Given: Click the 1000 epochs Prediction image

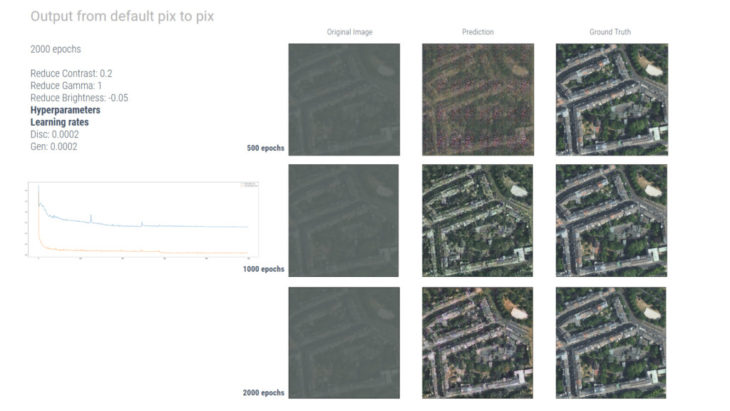Looking at the screenshot, I should click(x=477, y=220).
